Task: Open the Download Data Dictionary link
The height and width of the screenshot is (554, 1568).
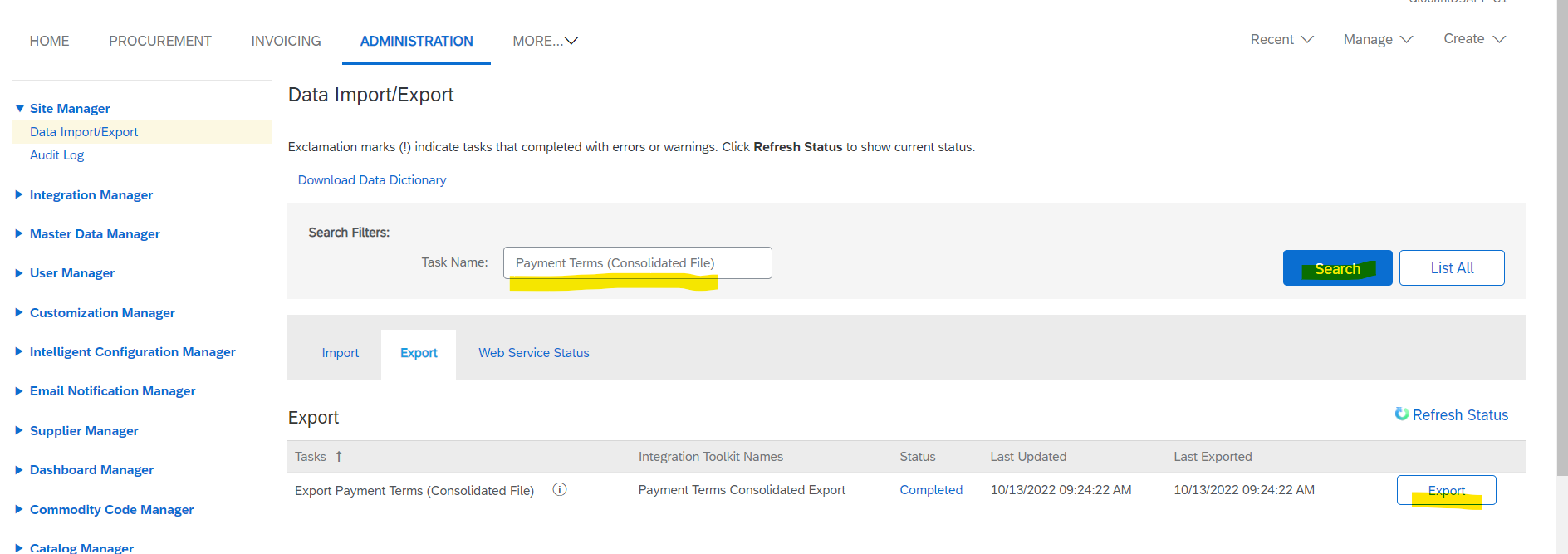Action: 372,180
